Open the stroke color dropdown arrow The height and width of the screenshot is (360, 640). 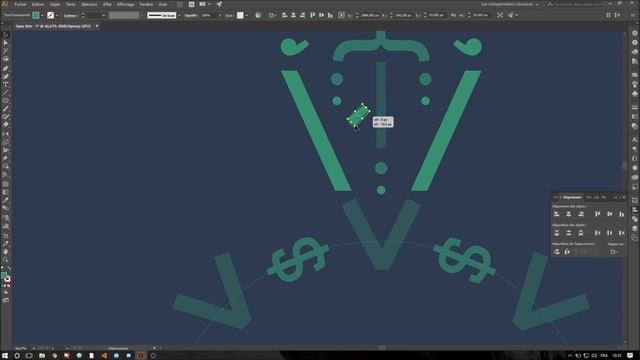57,16
